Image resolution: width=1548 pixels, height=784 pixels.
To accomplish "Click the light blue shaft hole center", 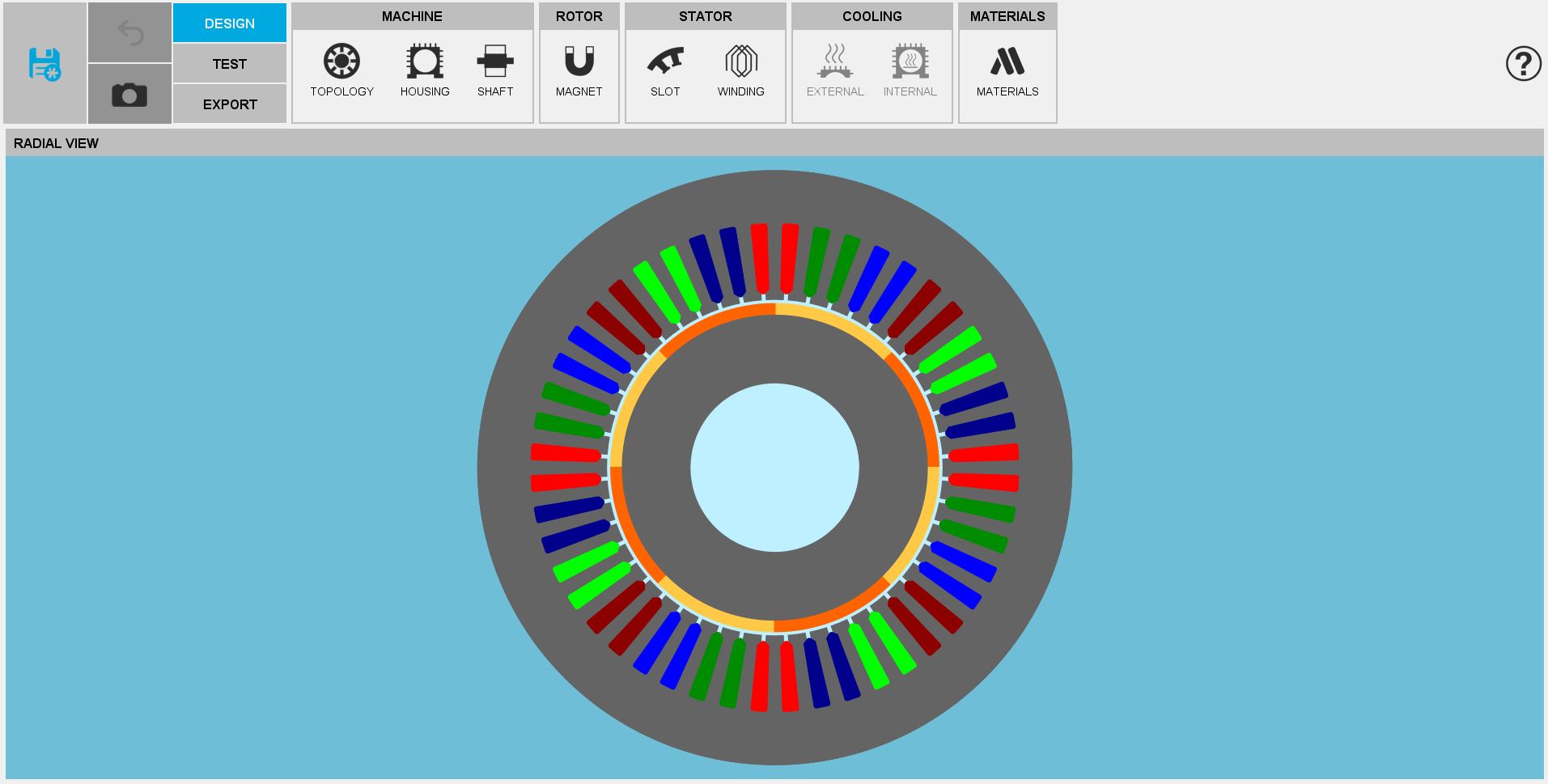I will click(774, 468).
